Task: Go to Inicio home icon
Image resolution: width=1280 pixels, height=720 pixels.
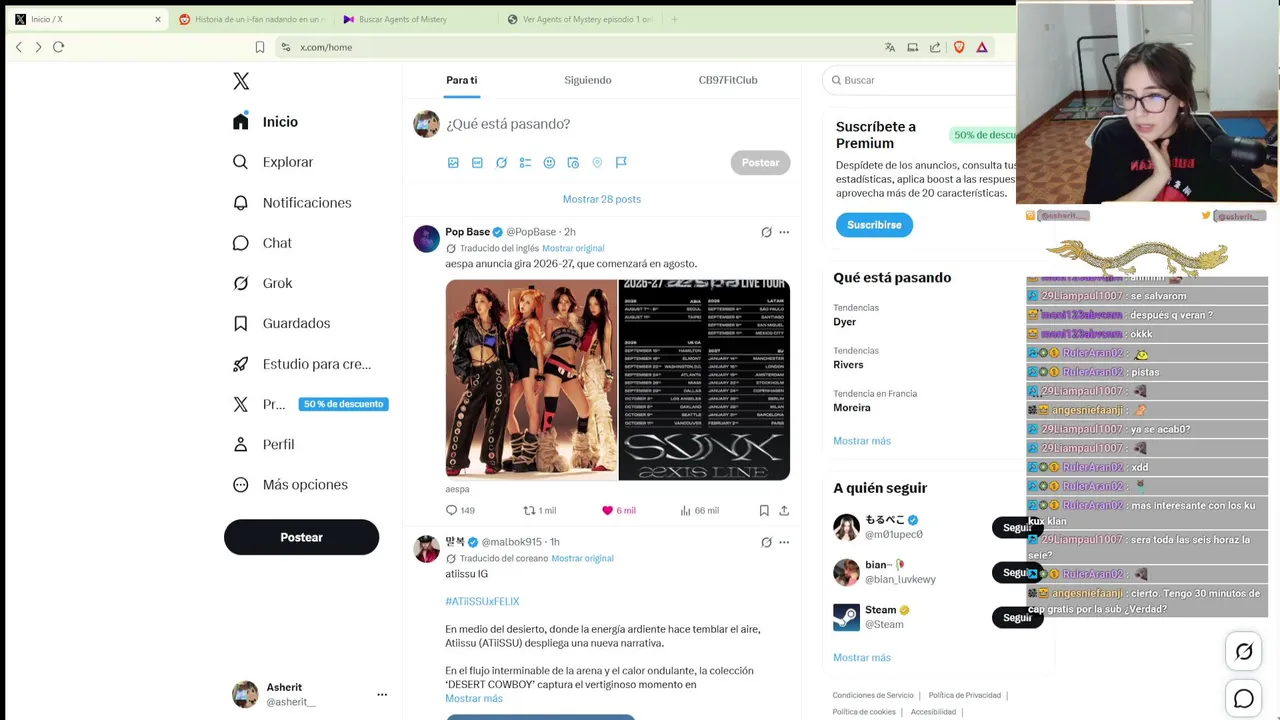Action: 241,121
